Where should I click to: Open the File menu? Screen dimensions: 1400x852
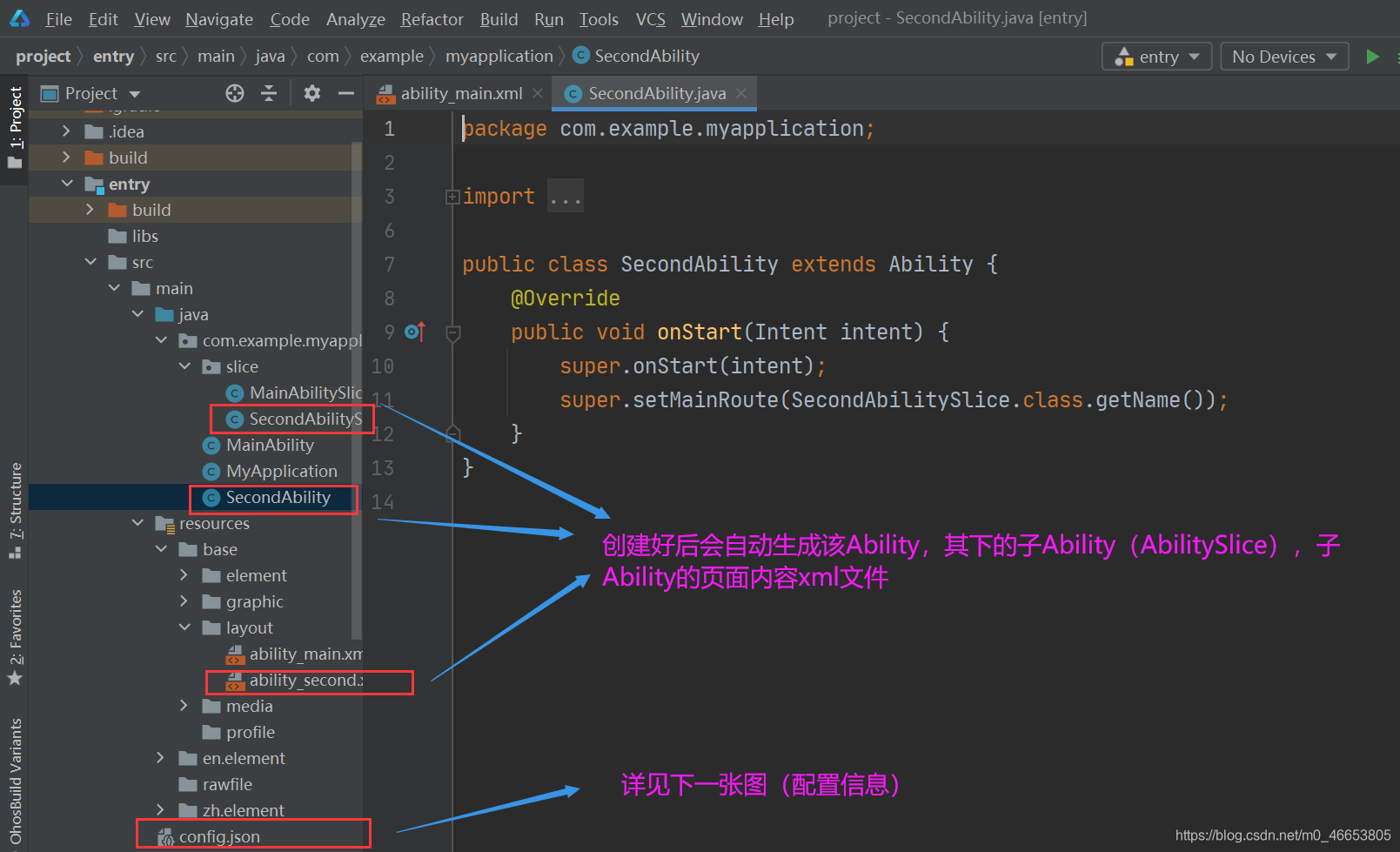pos(58,19)
